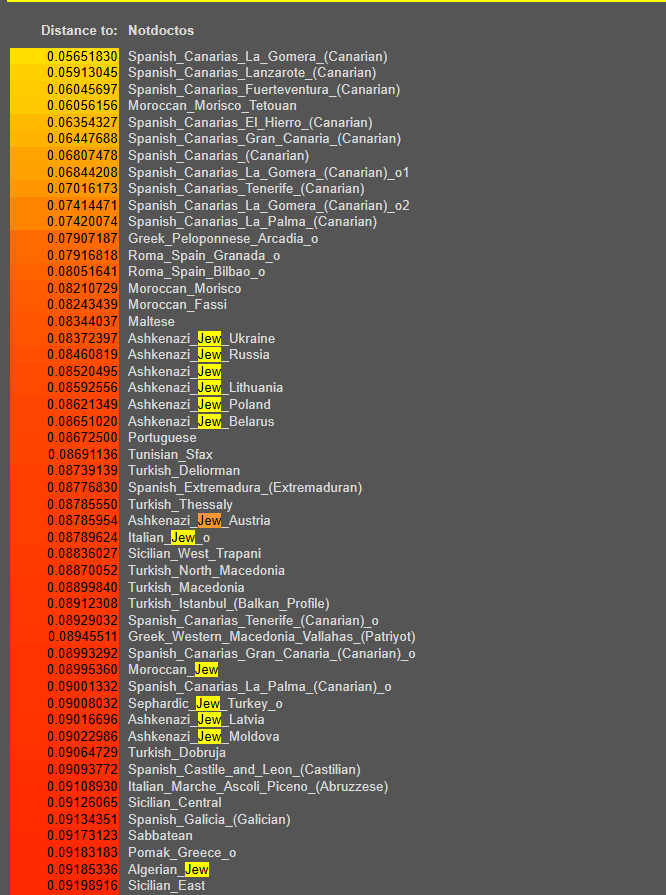Select the Distance to: header label
666x895 pixels.
click(79, 30)
